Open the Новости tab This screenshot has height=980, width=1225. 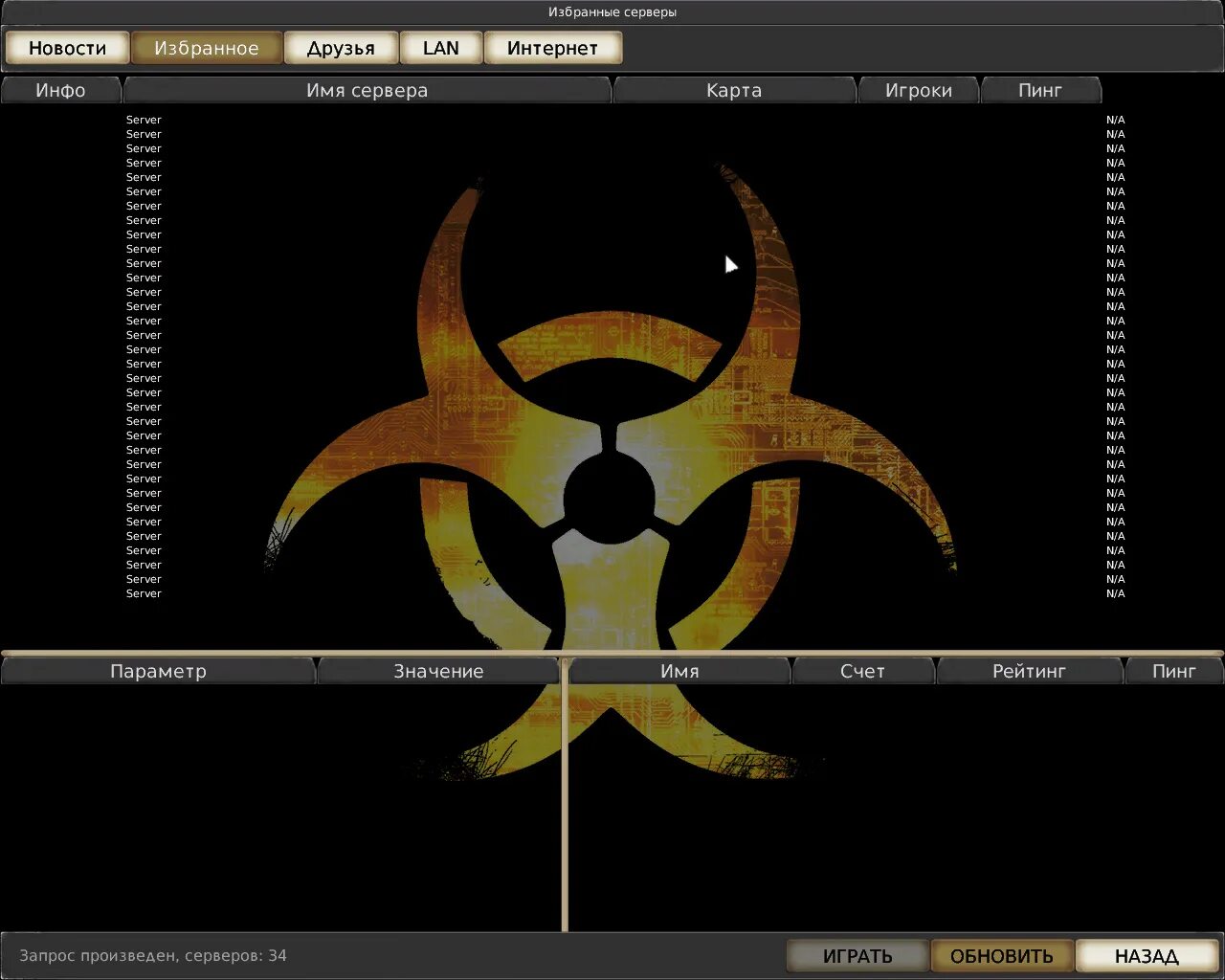67,48
